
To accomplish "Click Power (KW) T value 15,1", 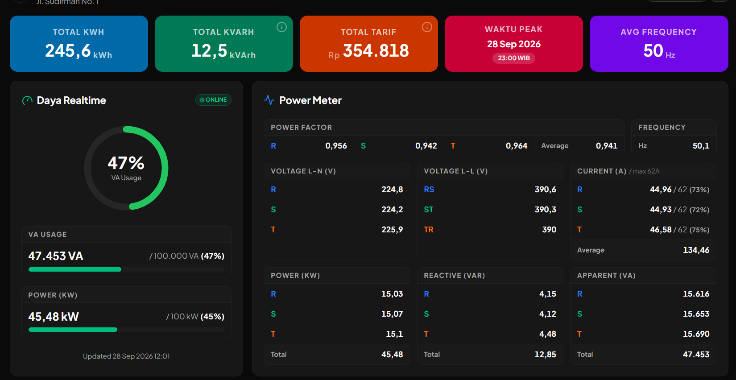I will [x=395, y=334].
